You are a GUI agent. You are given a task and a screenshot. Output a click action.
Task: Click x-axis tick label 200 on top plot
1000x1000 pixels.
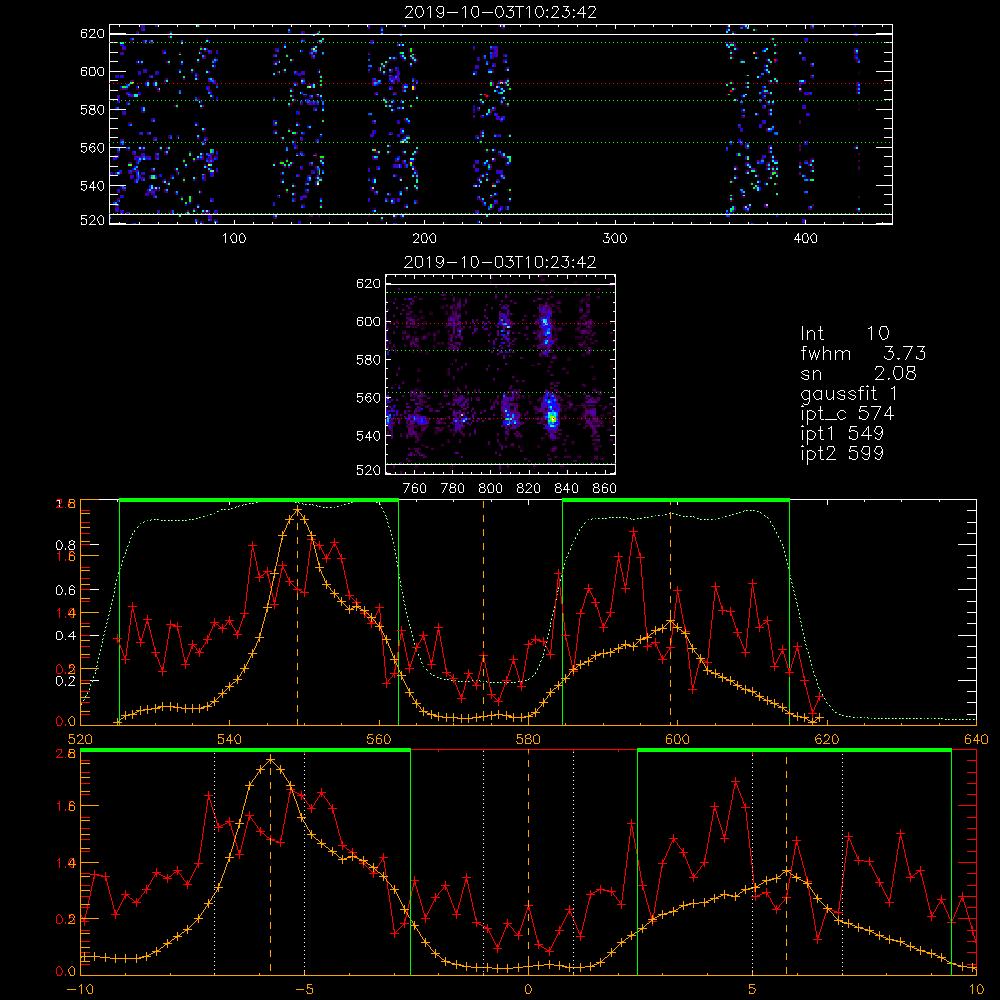point(424,239)
